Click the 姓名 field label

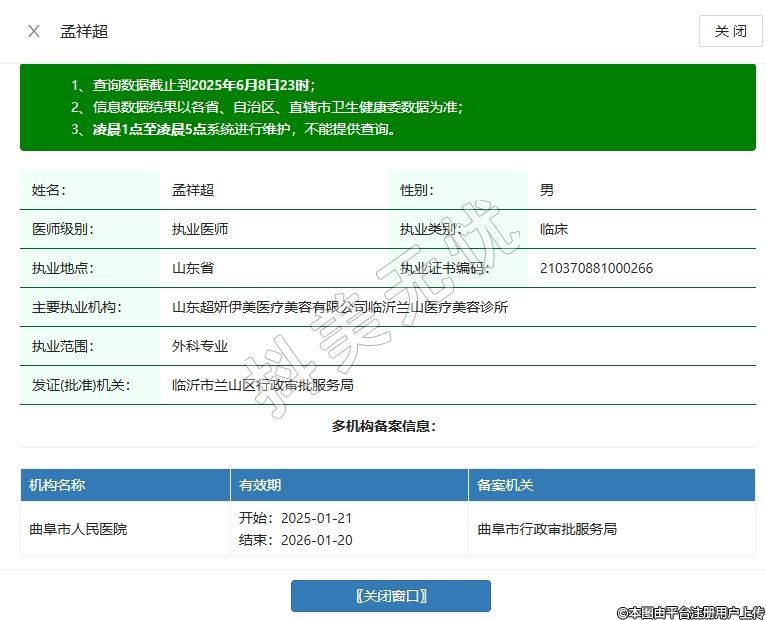point(48,190)
